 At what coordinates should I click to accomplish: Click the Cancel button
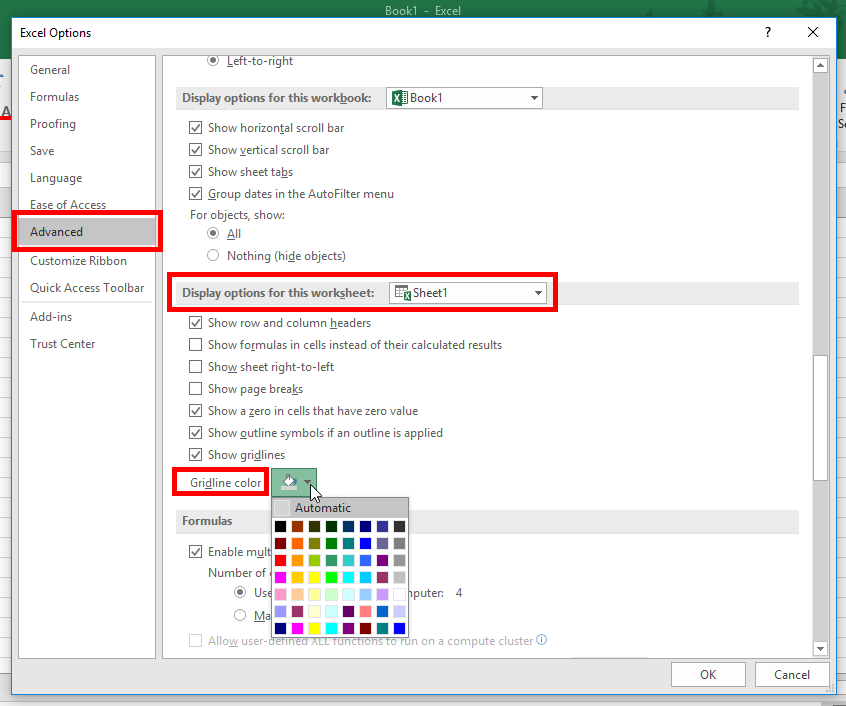pos(792,674)
